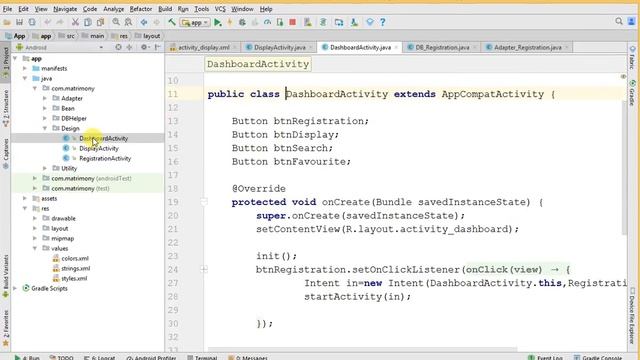Screen dimensions: 640x360
Task: Click the Find magnifier icon
Action: (116, 22)
